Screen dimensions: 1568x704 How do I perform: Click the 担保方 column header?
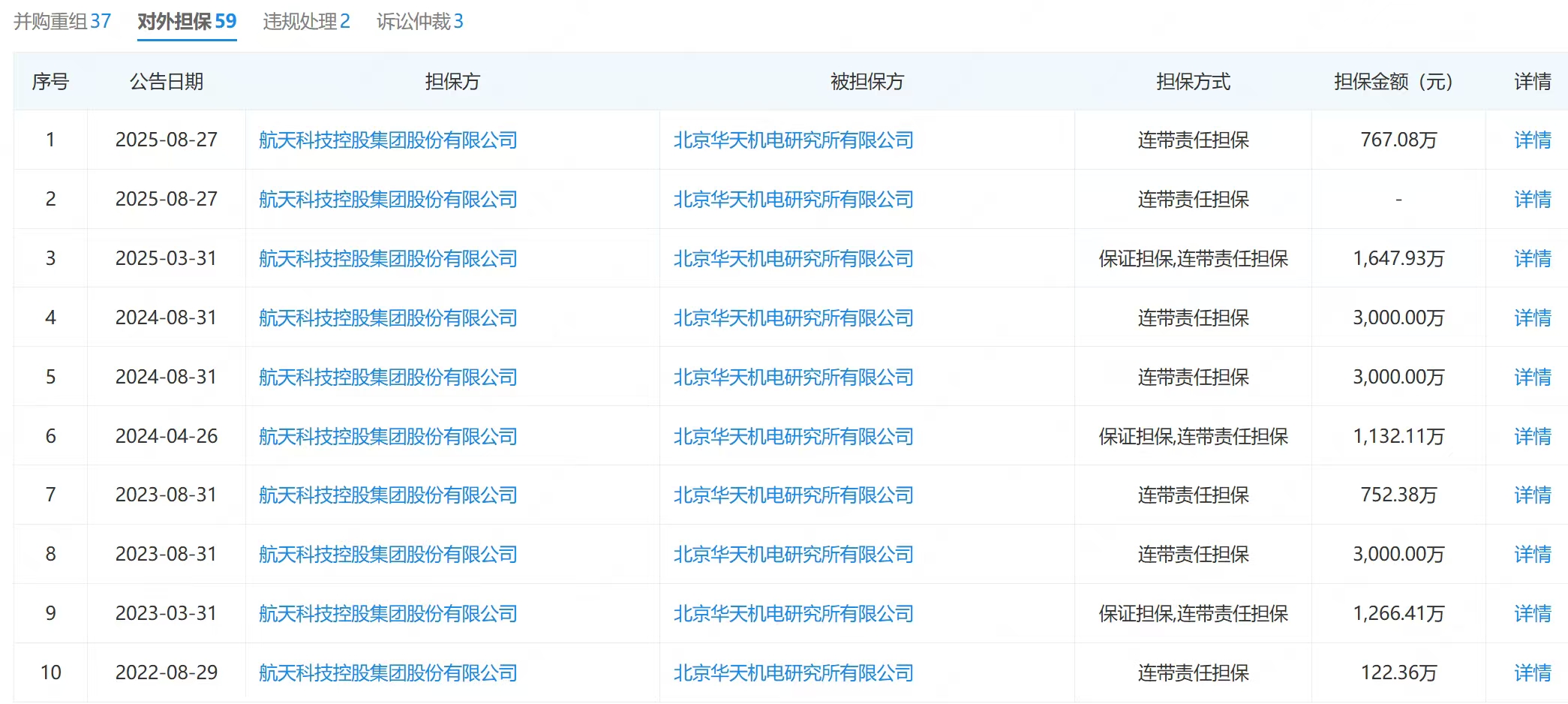click(x=452, y=82)
